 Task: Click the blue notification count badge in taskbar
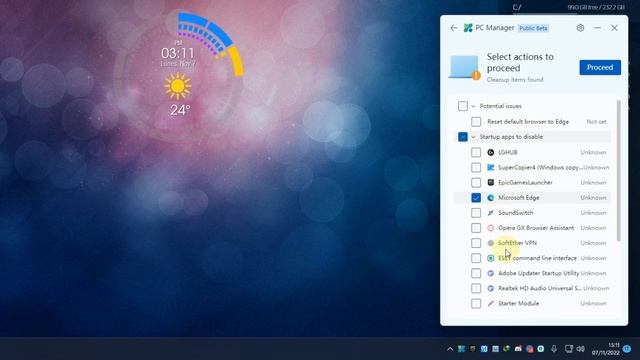pos(627,349)
